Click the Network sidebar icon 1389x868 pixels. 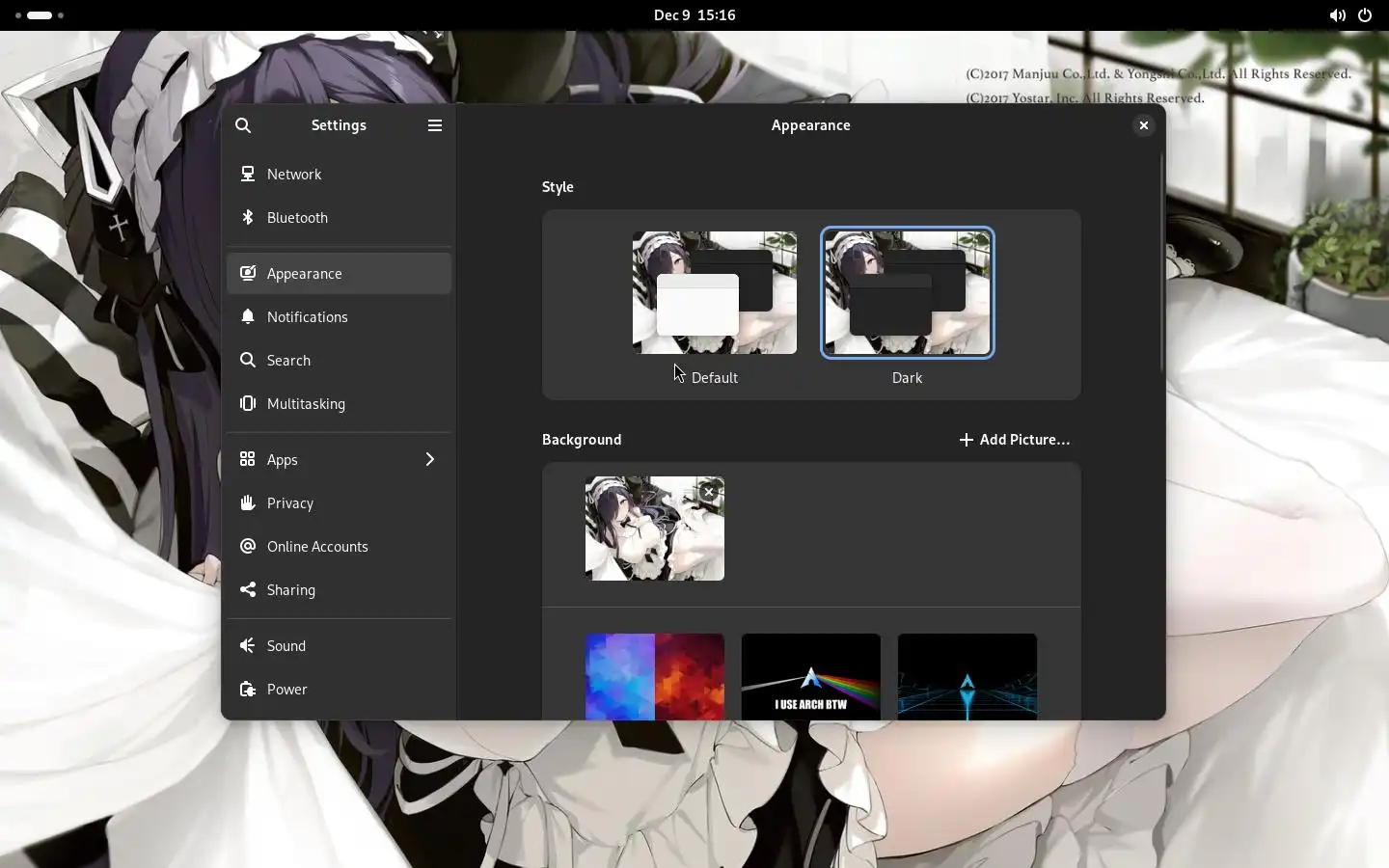click(x=248, y=174)
